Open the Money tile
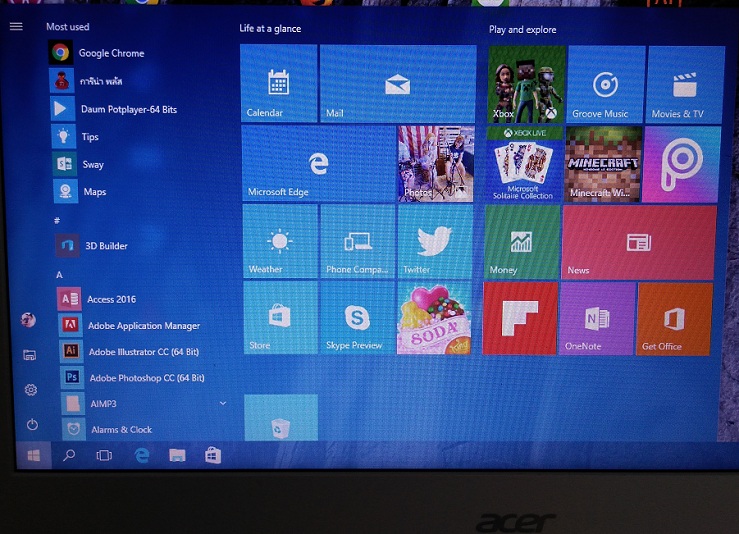Screen dimensions: 739x534 click(x=522, y=242)
